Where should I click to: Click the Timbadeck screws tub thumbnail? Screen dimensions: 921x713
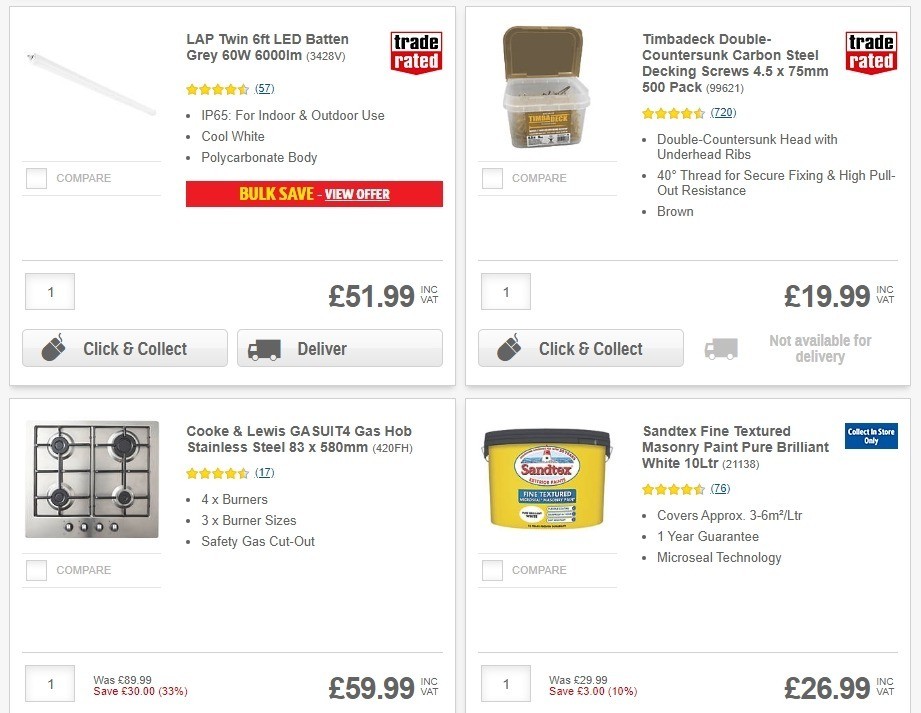click(546, 85)
